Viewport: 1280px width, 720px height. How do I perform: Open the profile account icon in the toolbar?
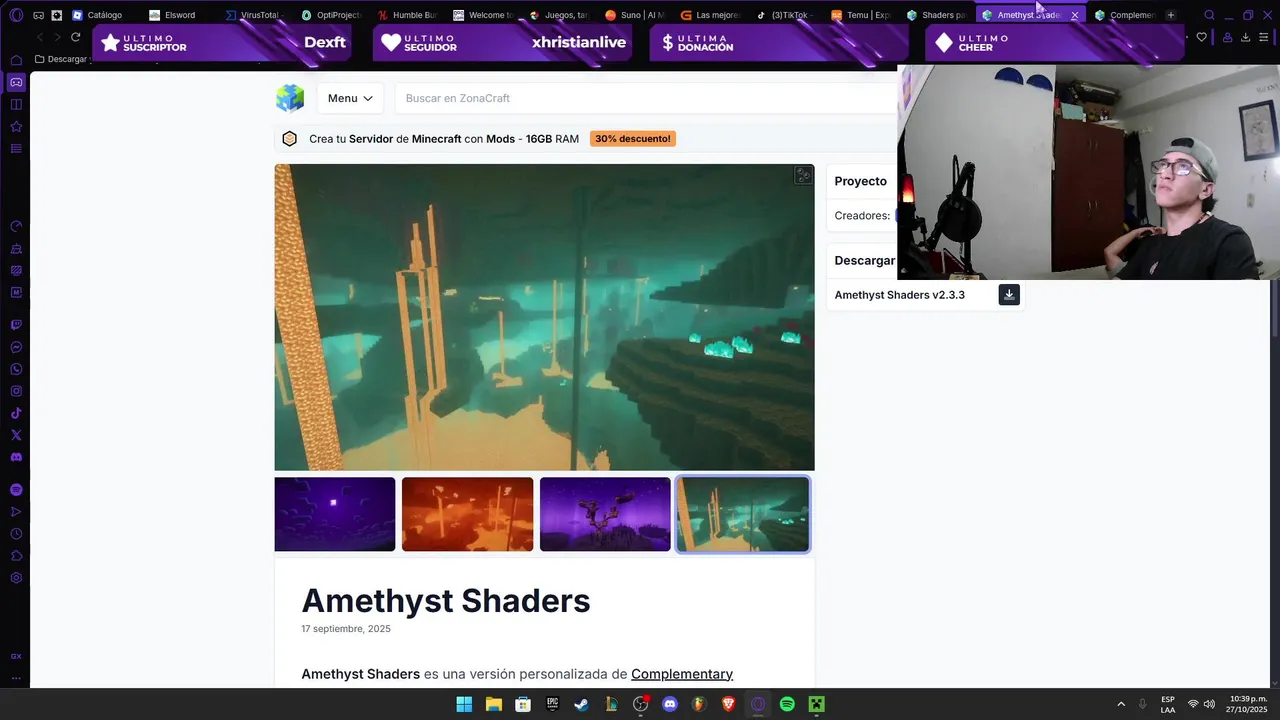pos(1227,37)
